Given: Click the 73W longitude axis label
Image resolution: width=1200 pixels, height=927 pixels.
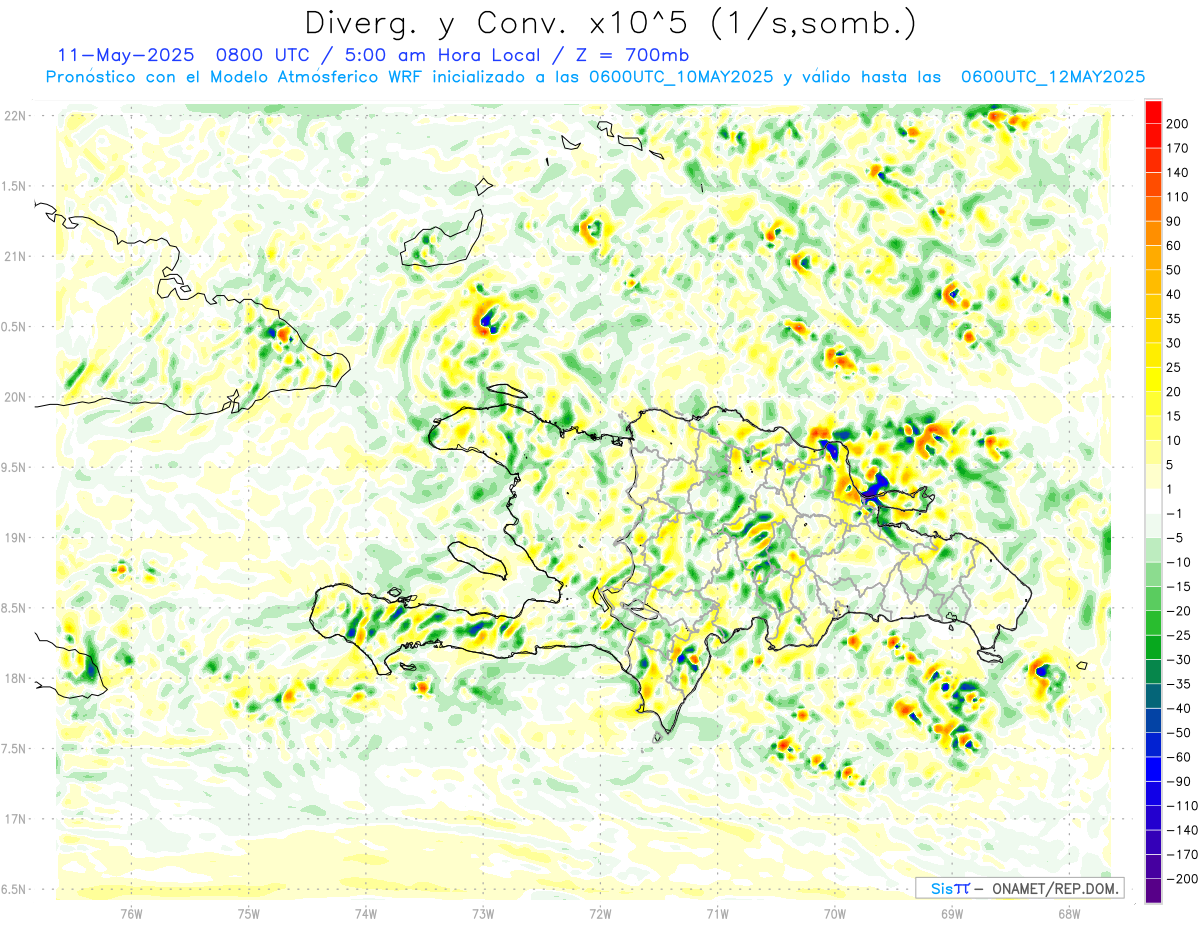Looking at the screenshot, I should tap(483, 913).
